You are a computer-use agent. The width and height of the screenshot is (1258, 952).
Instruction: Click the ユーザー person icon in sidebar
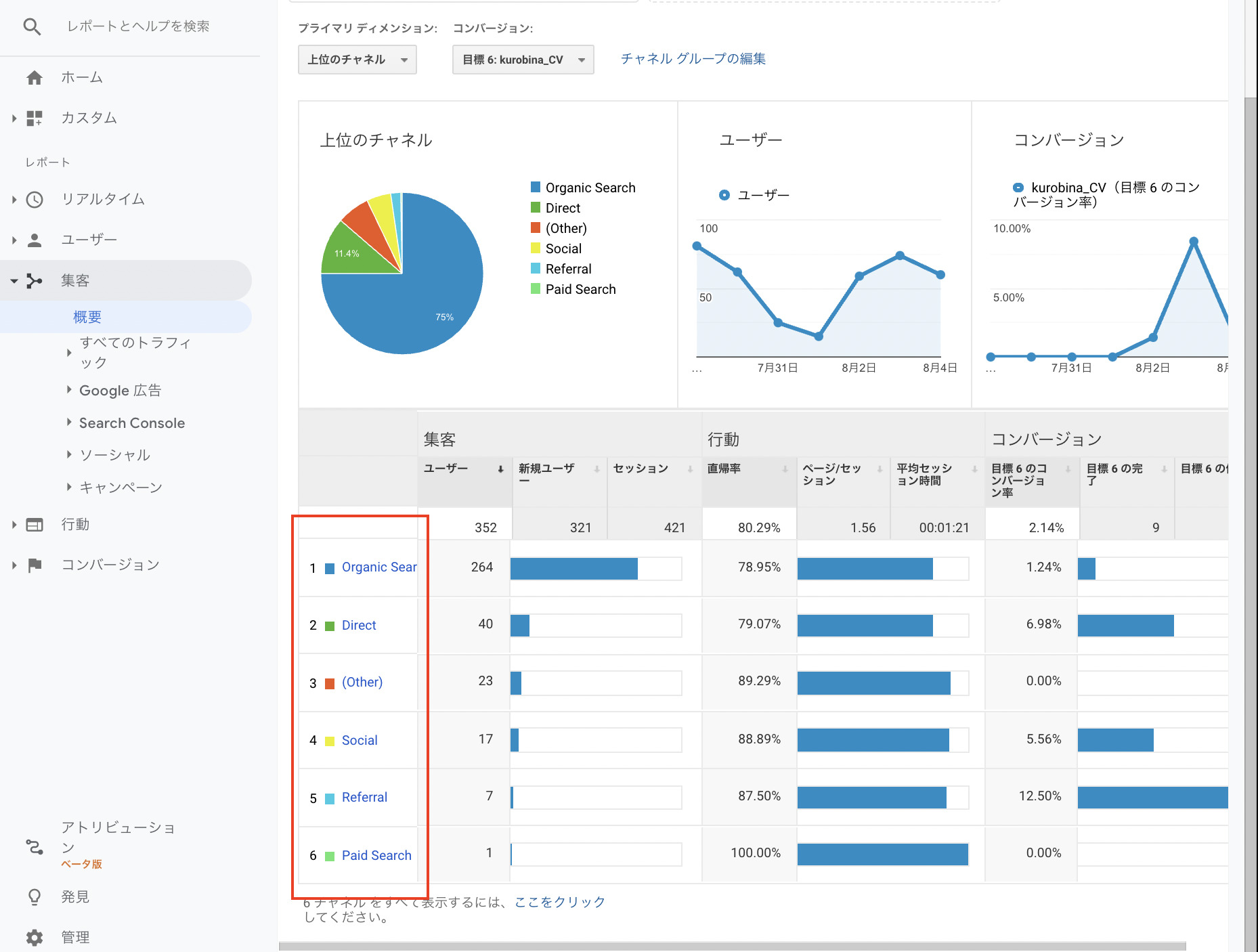34,239
